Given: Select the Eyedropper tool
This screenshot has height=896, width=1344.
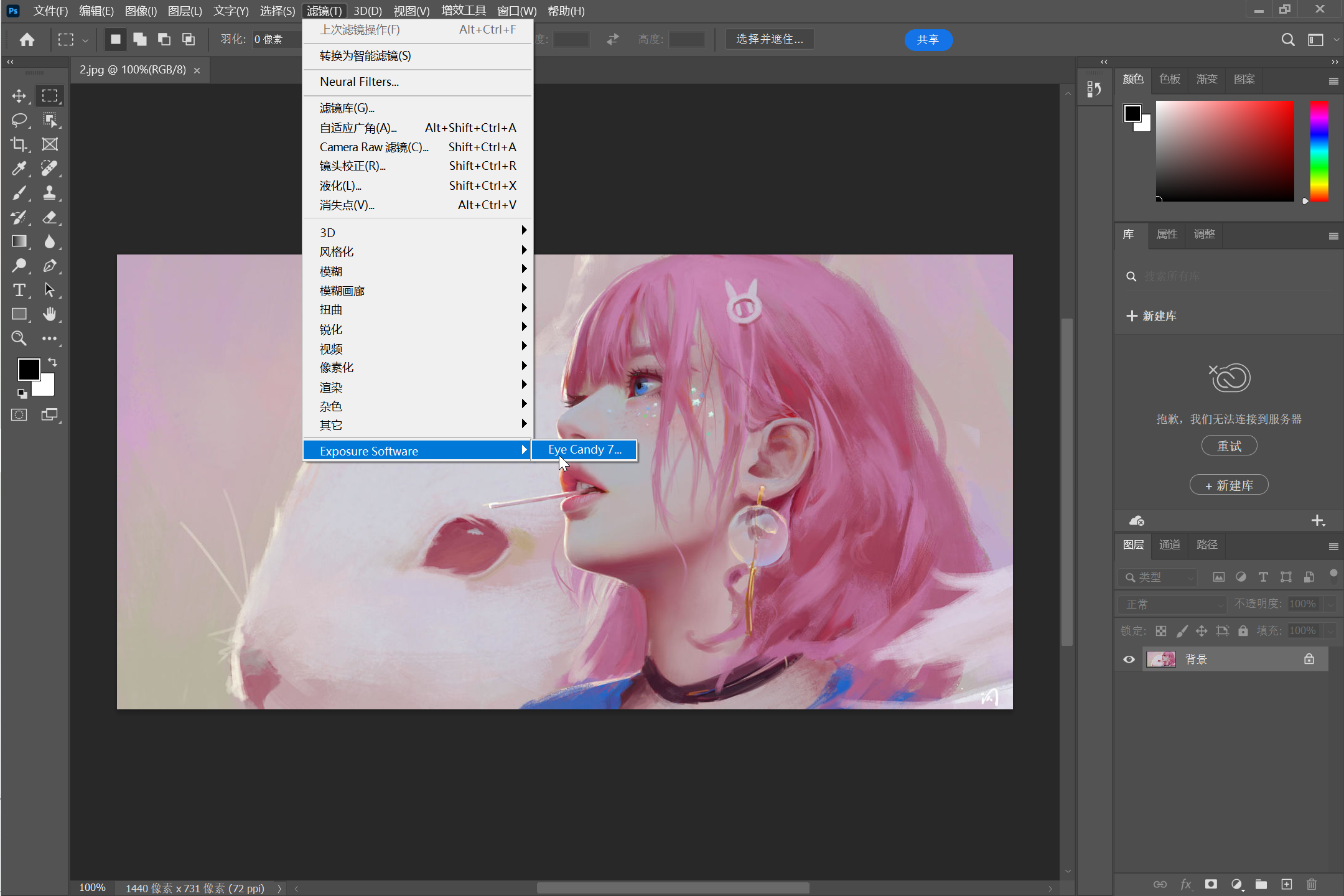Looking at the screenshot, I should point(19,169).
